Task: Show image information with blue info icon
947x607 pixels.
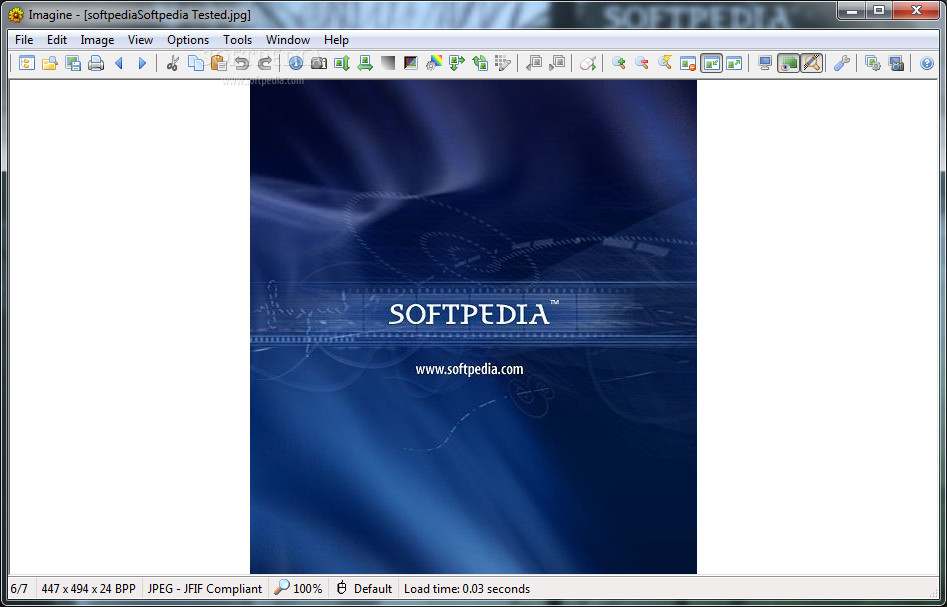Action: [x=295, y=63]
